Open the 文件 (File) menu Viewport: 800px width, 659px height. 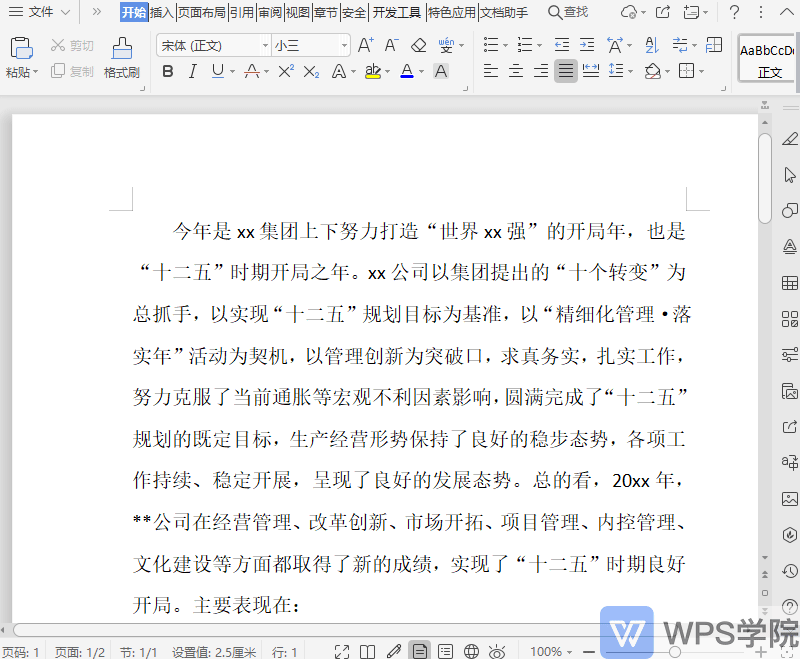pyautogui.click(x=40, y=12)
